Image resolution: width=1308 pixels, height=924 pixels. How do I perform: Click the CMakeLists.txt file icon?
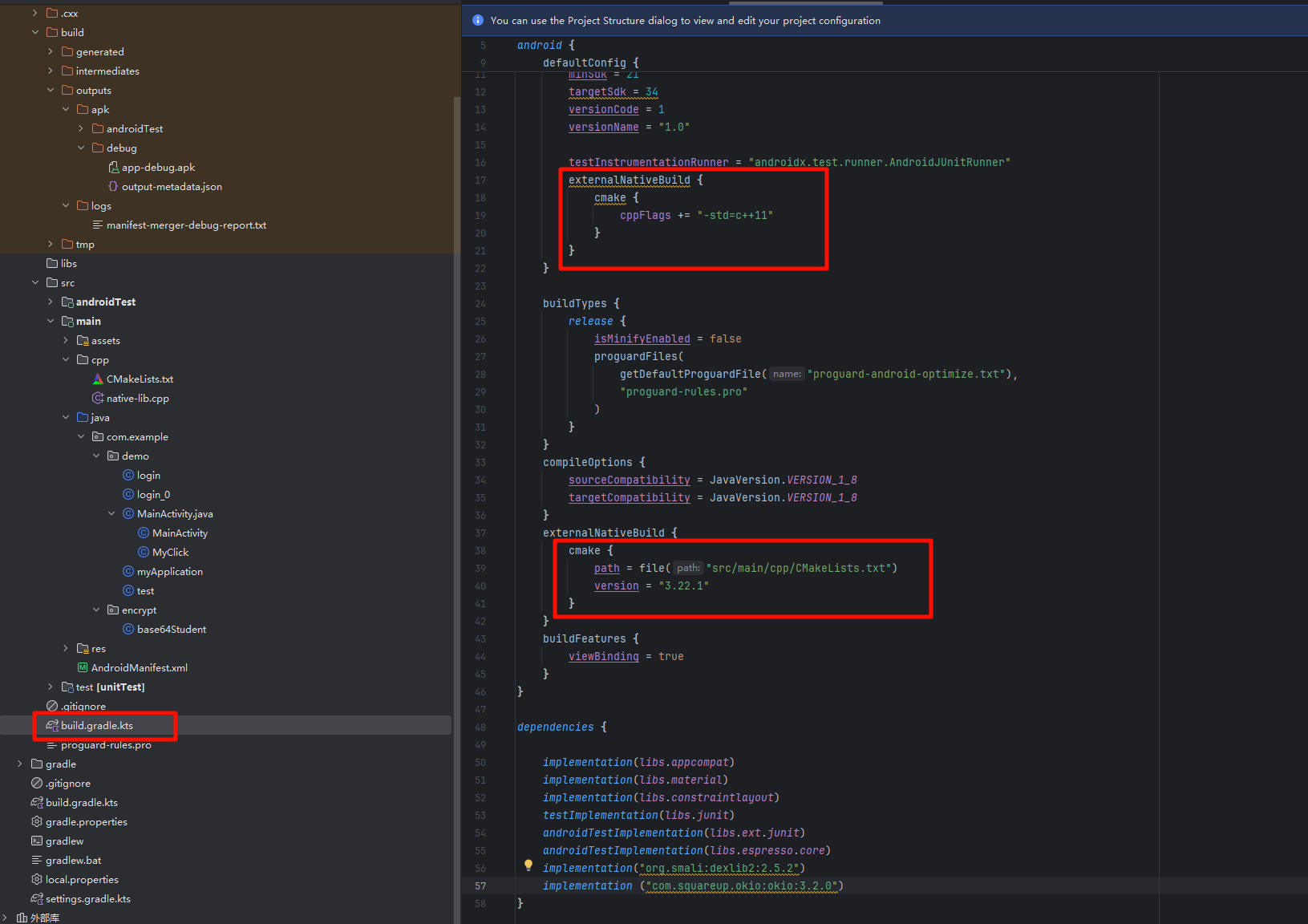[x=98, y=379]
